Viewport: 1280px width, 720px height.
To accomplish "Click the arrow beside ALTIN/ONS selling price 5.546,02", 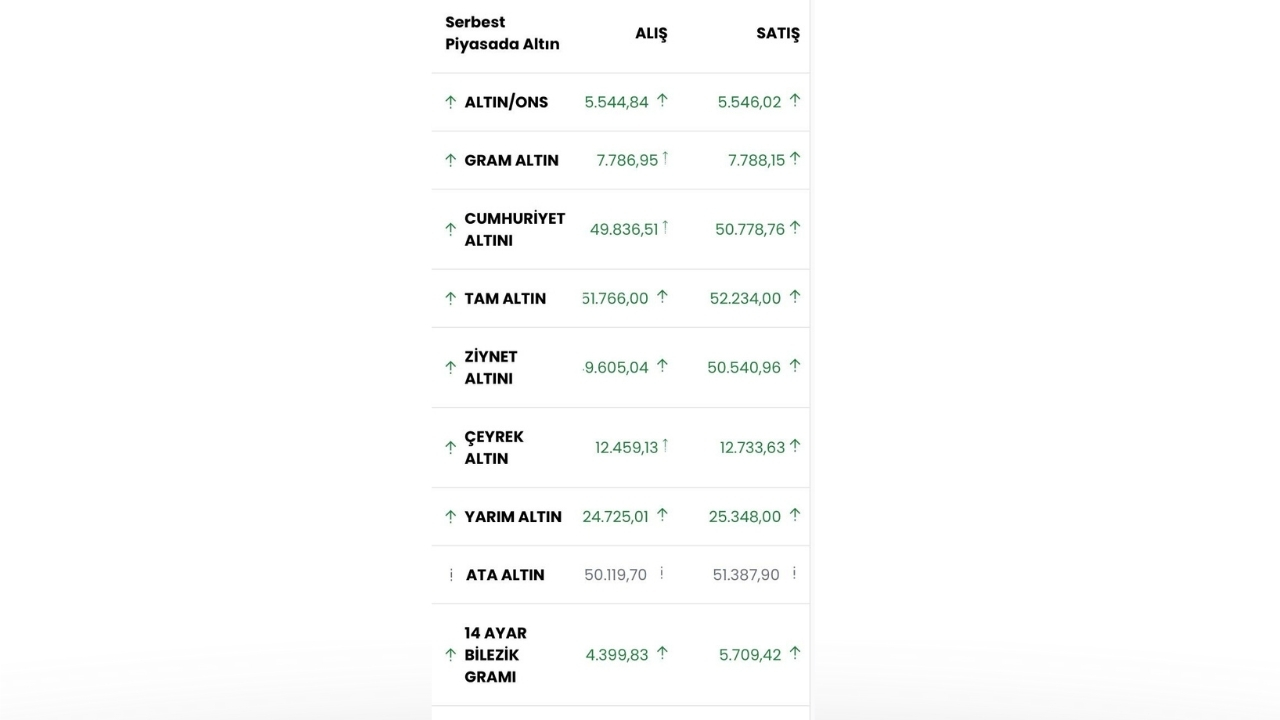I will pyautogui.click(x=795, y=100).
